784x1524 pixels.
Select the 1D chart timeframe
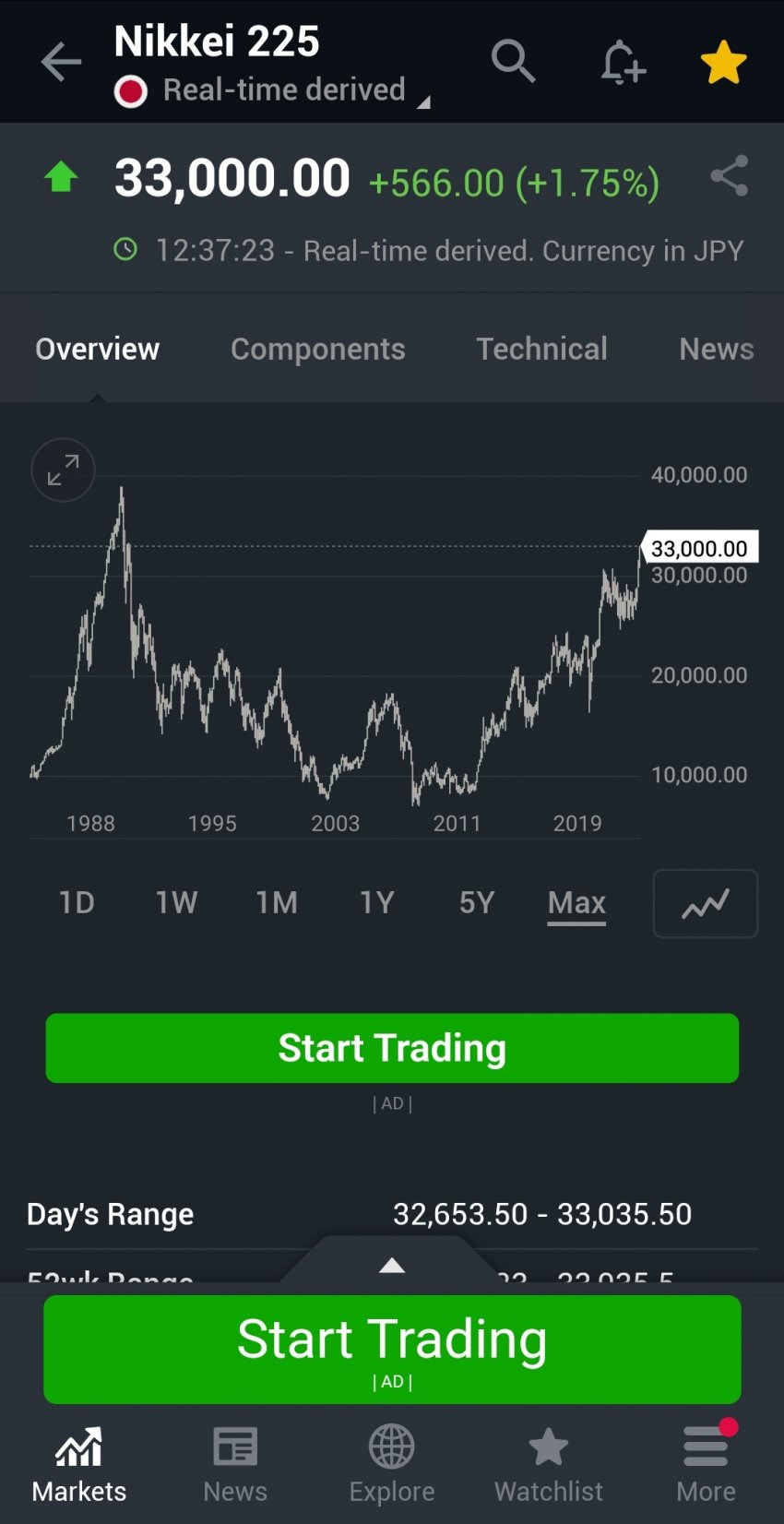pos(77,902)
